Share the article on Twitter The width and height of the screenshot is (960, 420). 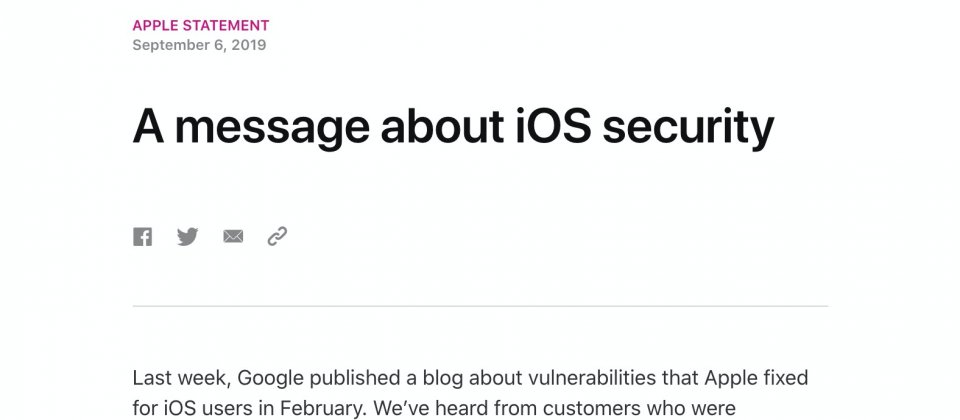[188, 236]
